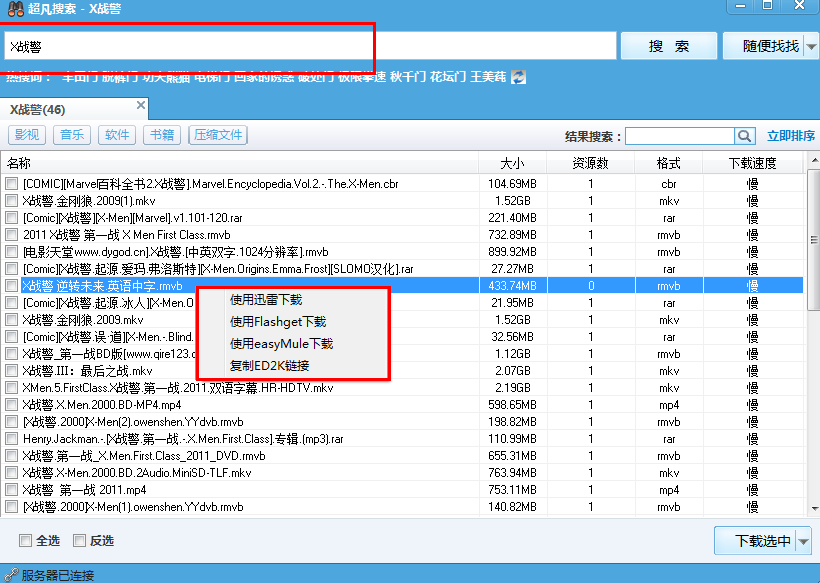
Task: Click the scrollbar down arrow of results list
Action: tap(814, 508)
